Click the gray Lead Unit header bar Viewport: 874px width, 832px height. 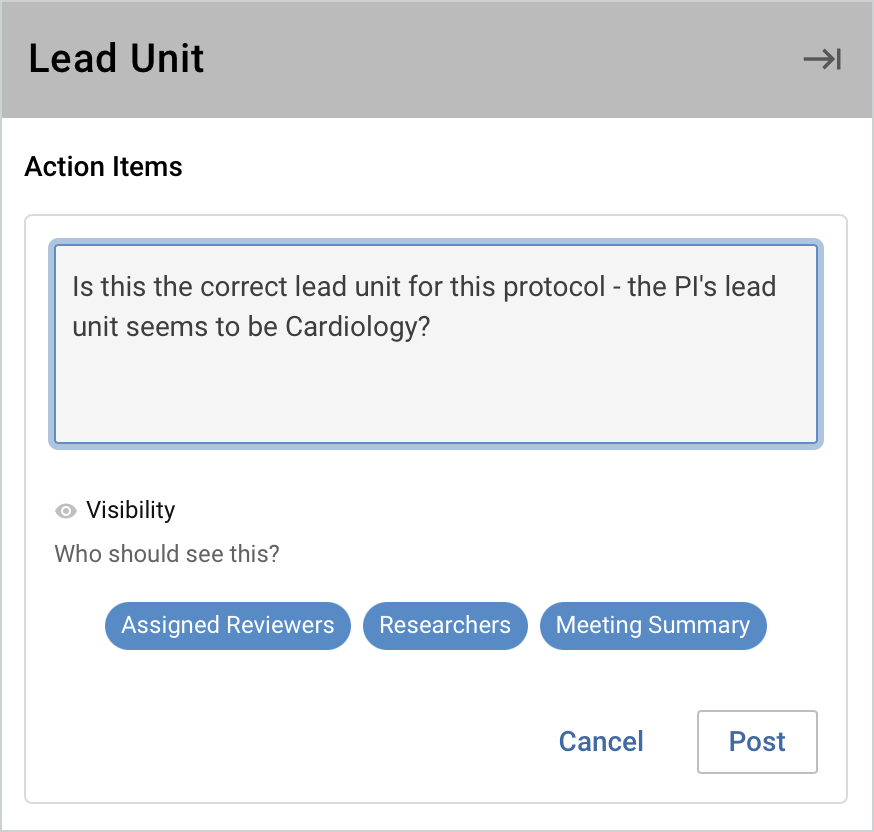click(x=500, y=59)
